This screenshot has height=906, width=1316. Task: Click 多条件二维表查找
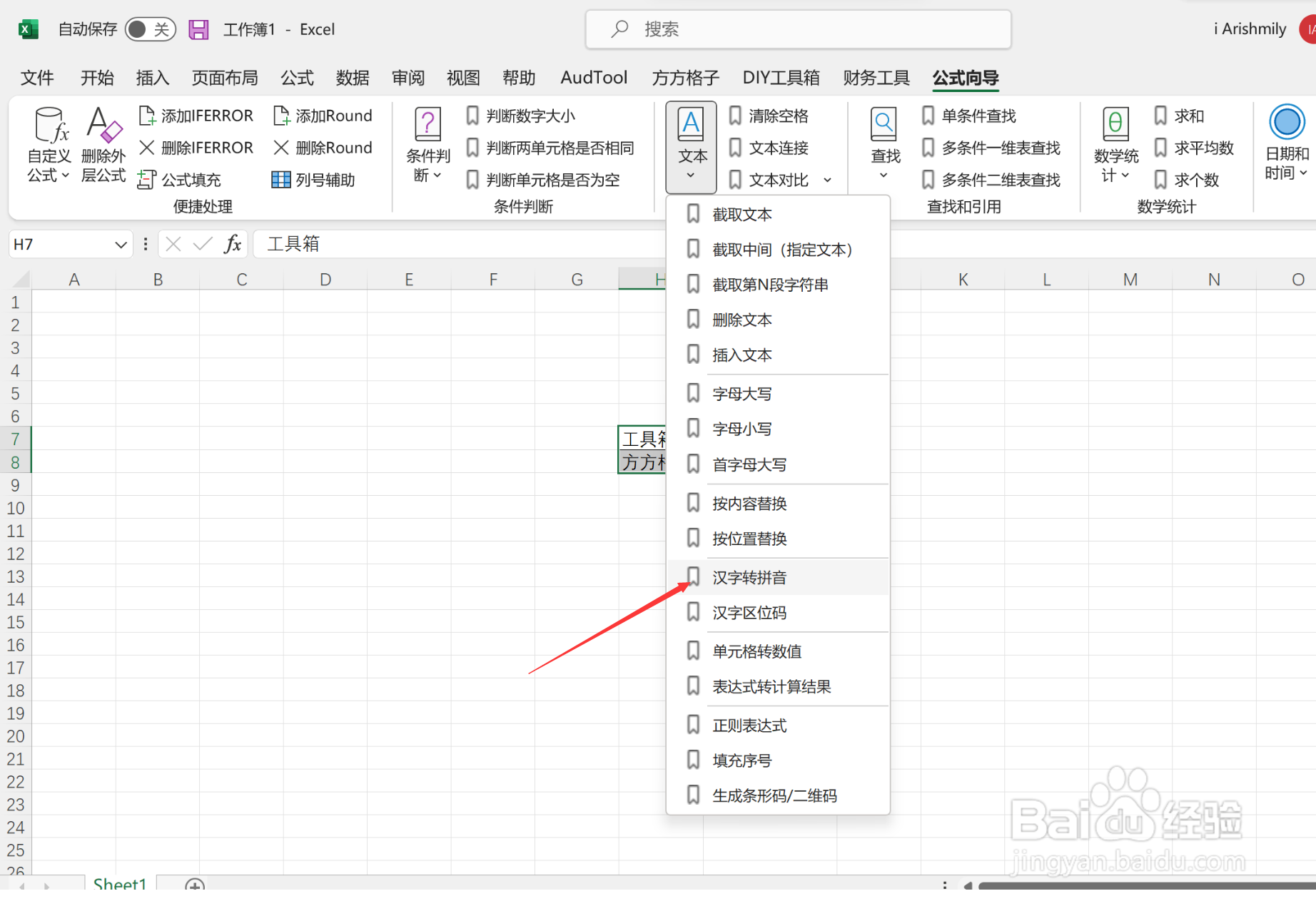tap(991, 180)
